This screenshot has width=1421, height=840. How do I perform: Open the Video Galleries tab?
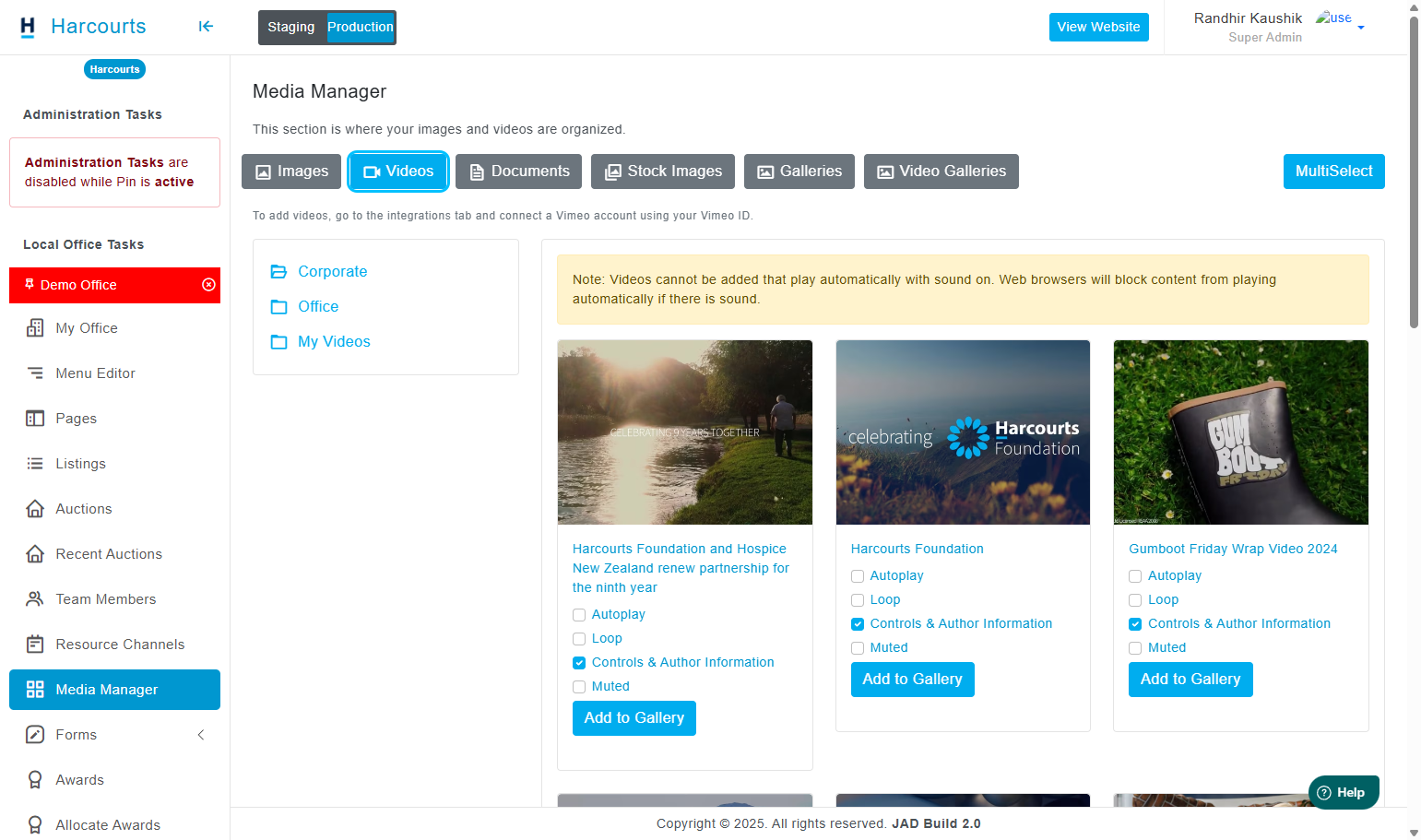click(x=941, y=172)
